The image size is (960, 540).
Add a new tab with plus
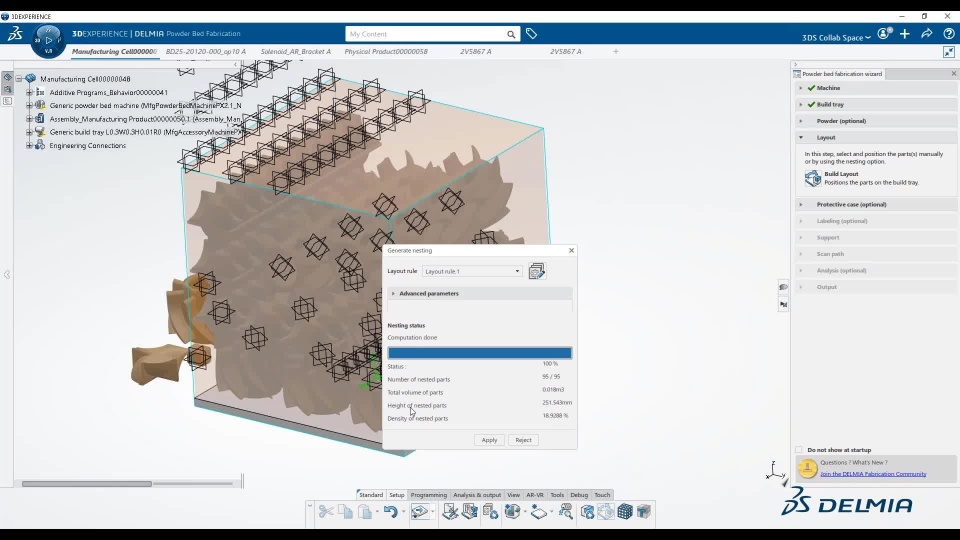click(x=616, y=51)
